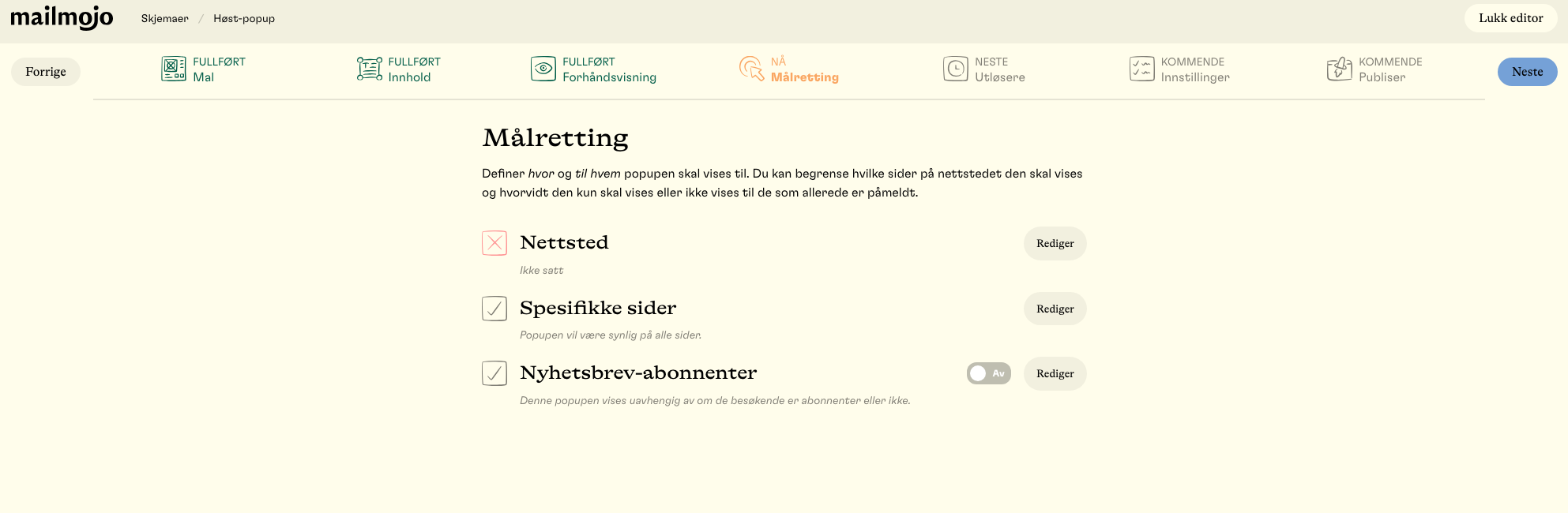Click the Publiser step icon
Image resolution: width=1568 pixels, height=513 pixels.
coord(1340,69)
